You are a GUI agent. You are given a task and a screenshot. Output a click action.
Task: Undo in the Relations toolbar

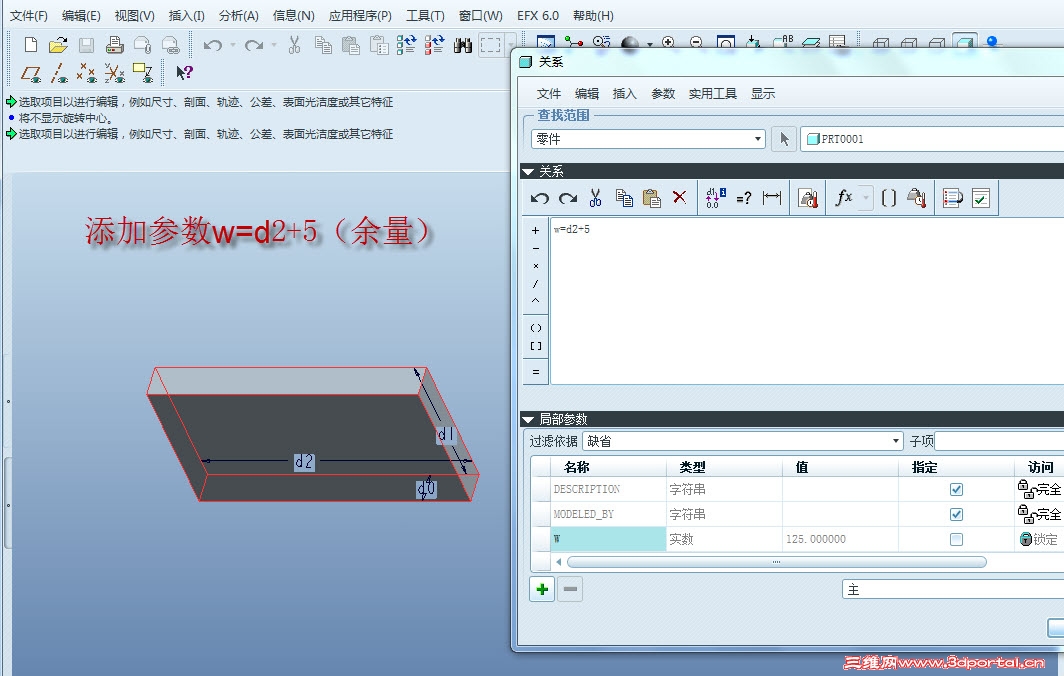[540, 198]
